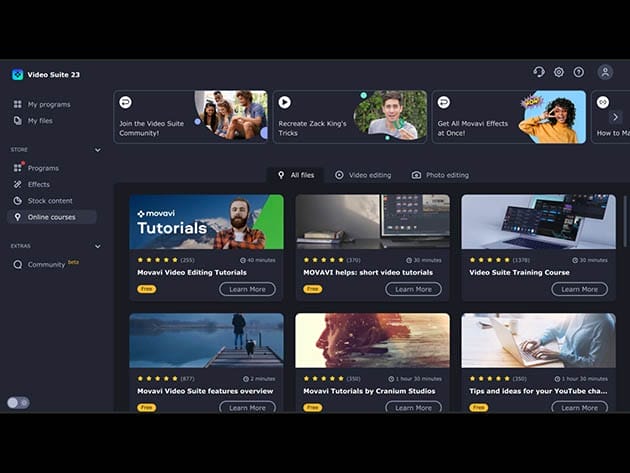630x473 pixels.
Task: Open the support headset icon
Action: tap(539, 72)
